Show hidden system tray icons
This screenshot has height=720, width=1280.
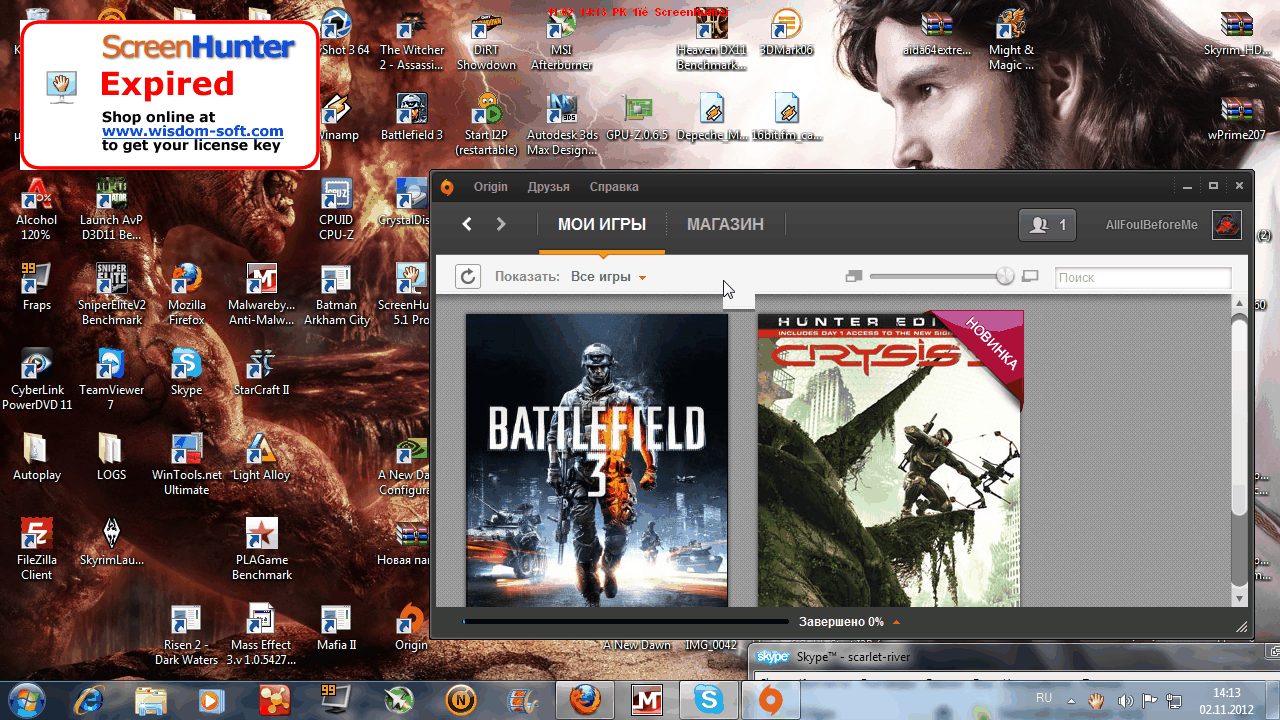(1073, 700)
